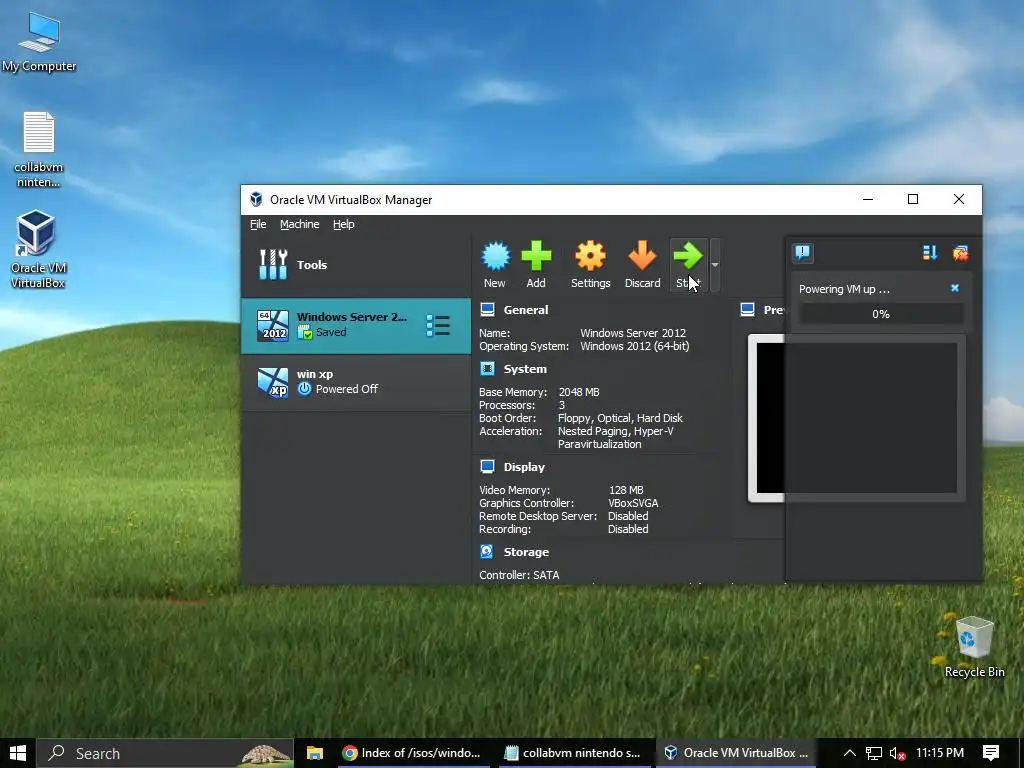Click the Graphics Controller VBoxSVGA value
Image resolution: width=1024 pixels, height=768 pixels.
coord(633,503)
